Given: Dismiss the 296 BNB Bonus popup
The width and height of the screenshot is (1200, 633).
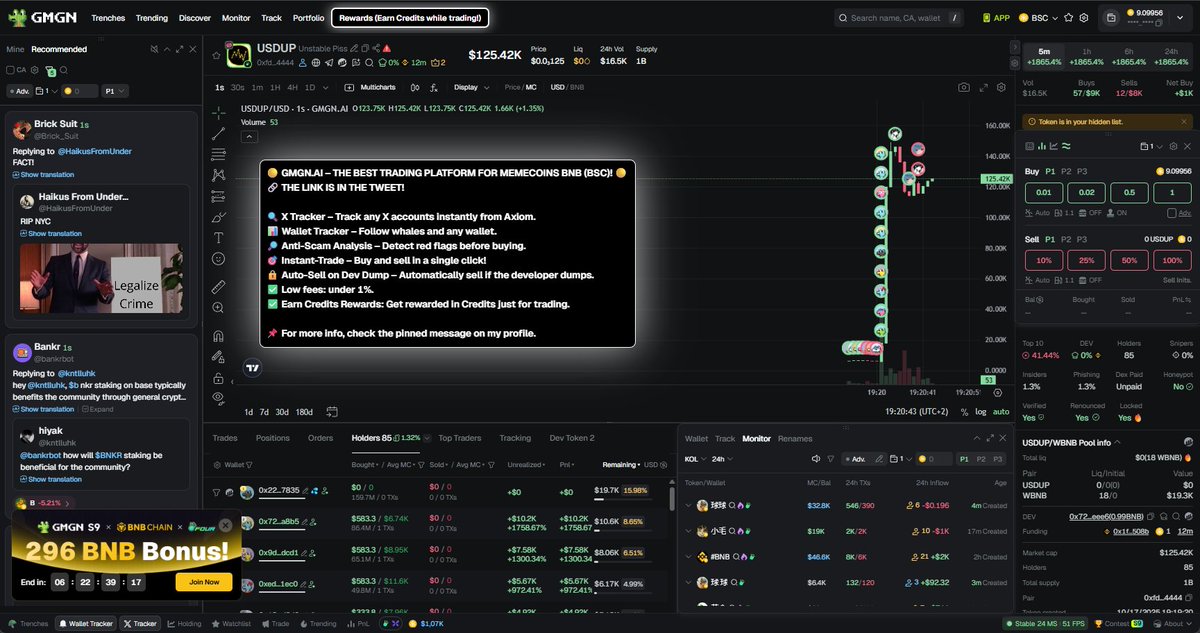Looking at the screenshot, I should [x=226, y=525].
